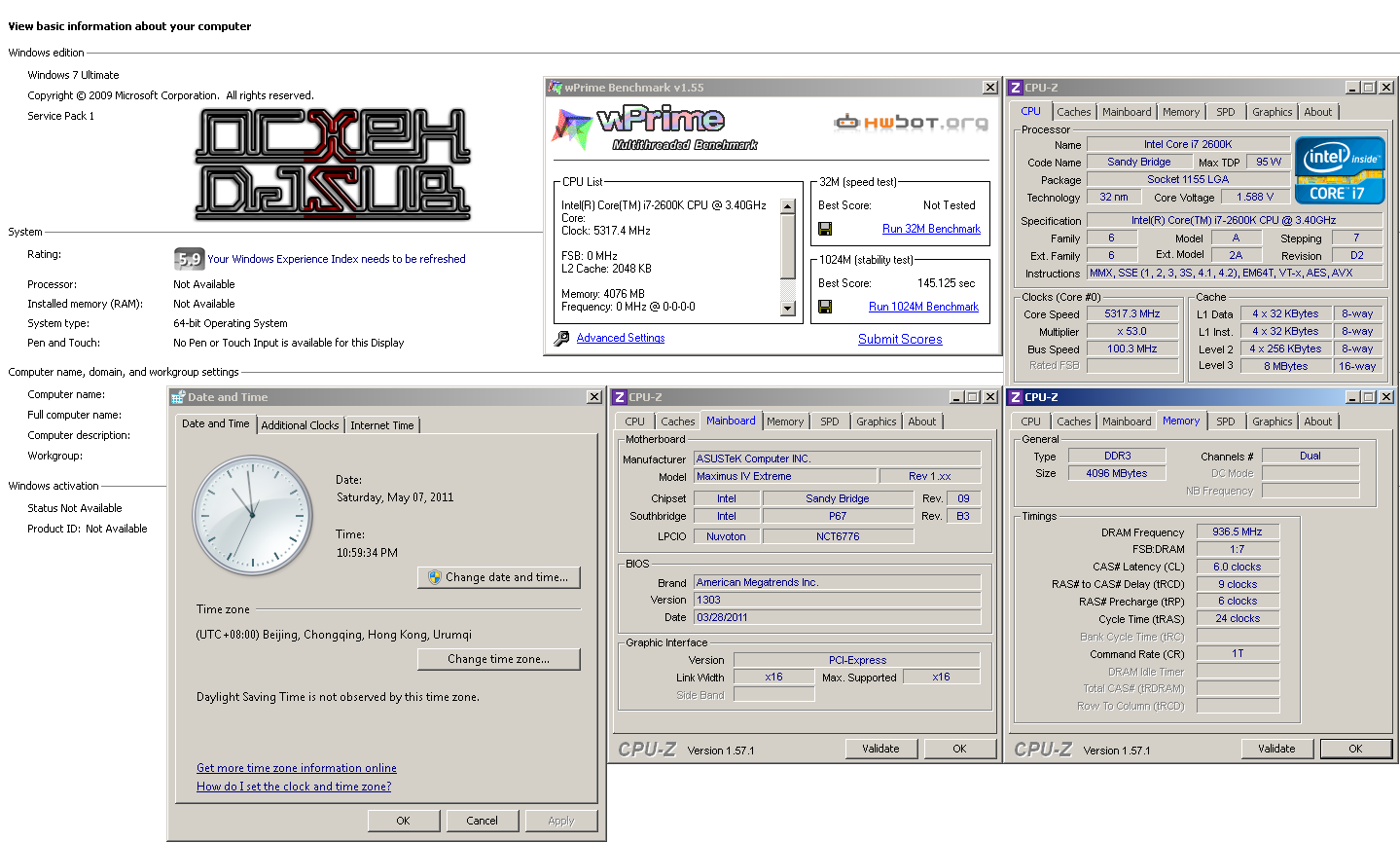This screenshot has width=1400, height=843.
Task: Click Model field Maximus IV Extreme
Action: pos(784,476)
